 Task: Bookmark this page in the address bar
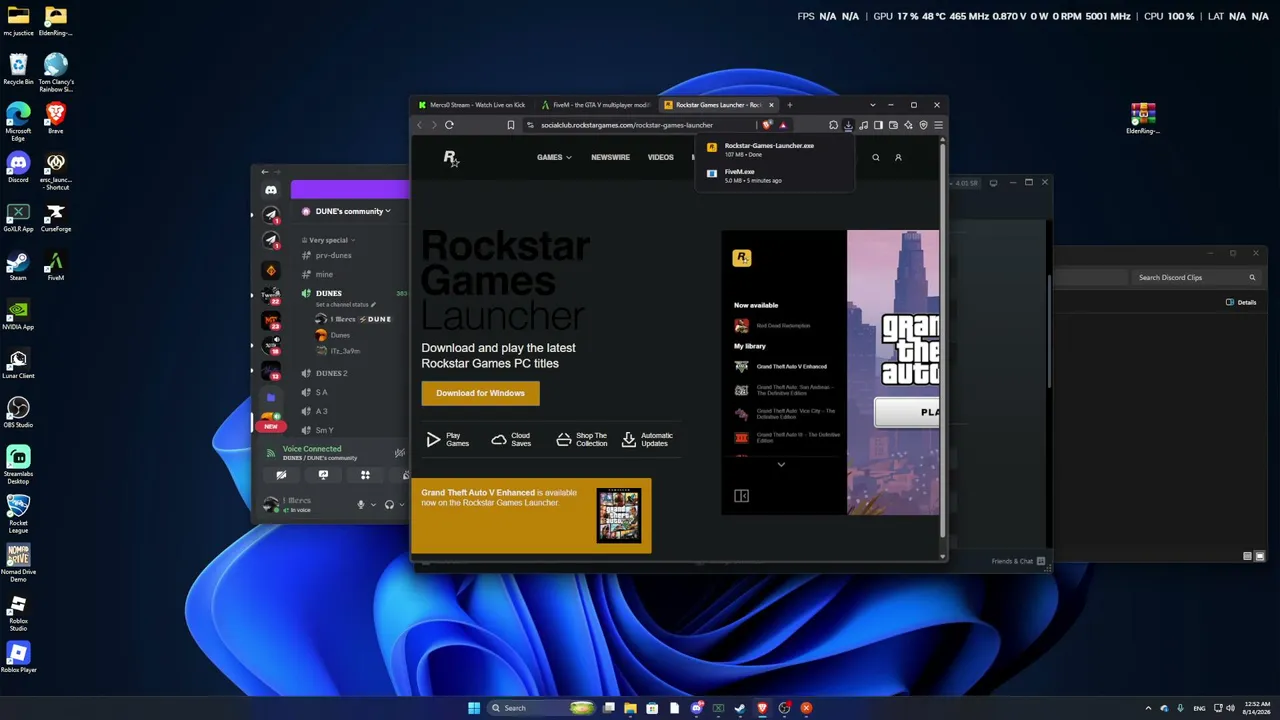click(510, 125)
